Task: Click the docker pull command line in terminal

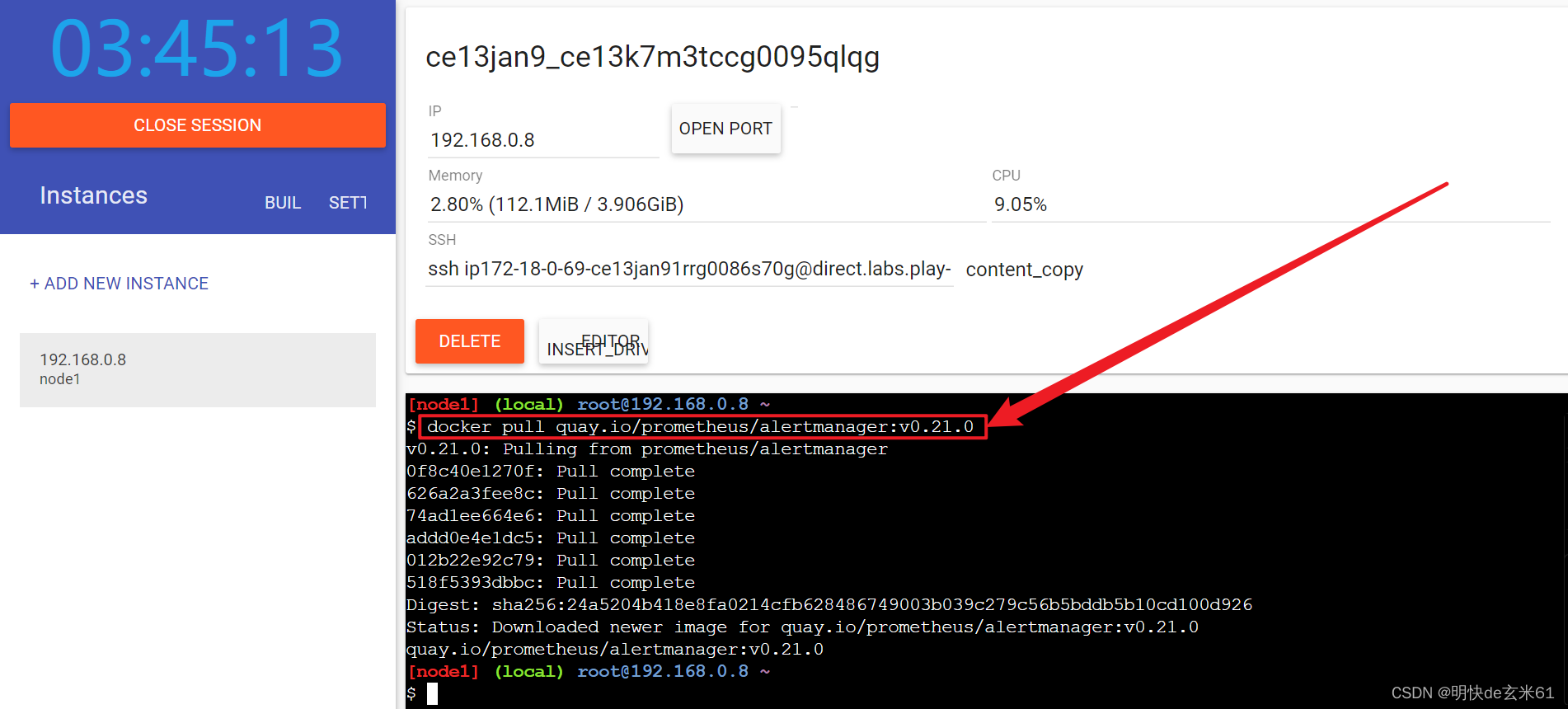Action: pos(701,426)
